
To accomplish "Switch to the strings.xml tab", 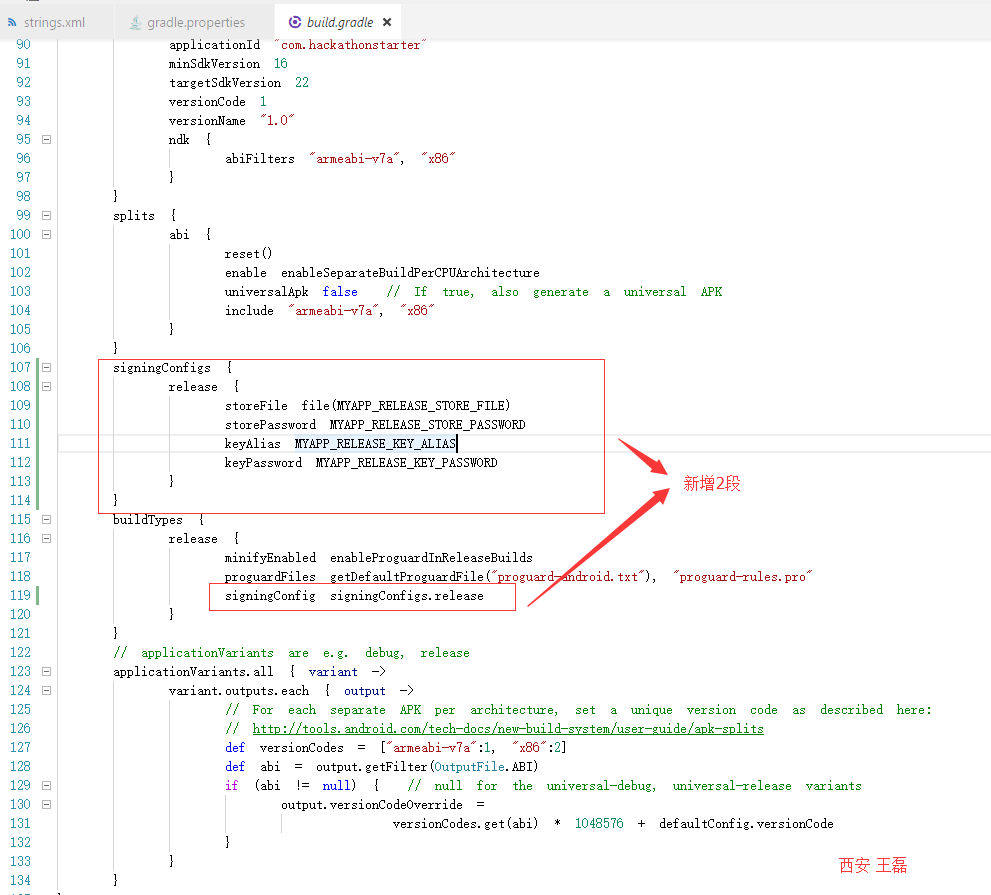I will [x=52, y=22].
